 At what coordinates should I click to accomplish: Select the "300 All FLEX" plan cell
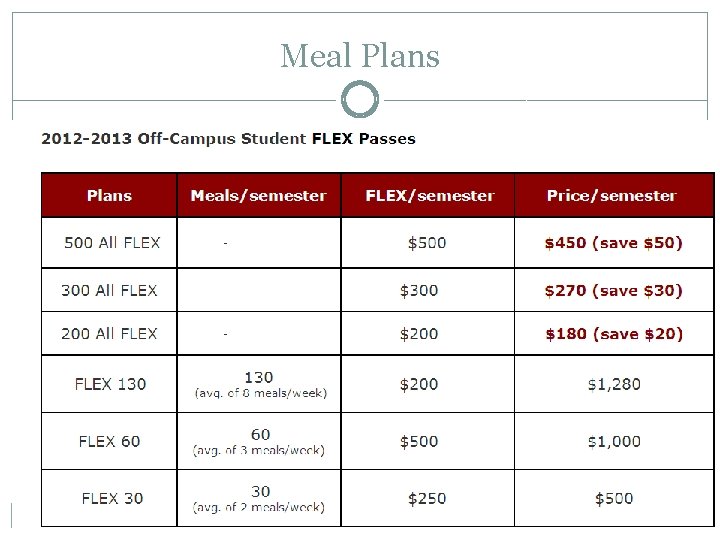pos(109,290)
